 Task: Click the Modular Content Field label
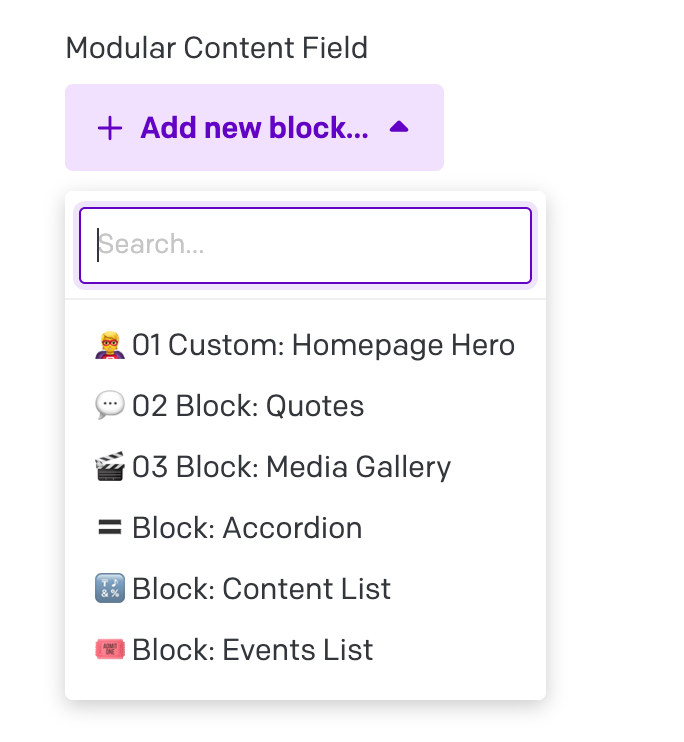216,47
